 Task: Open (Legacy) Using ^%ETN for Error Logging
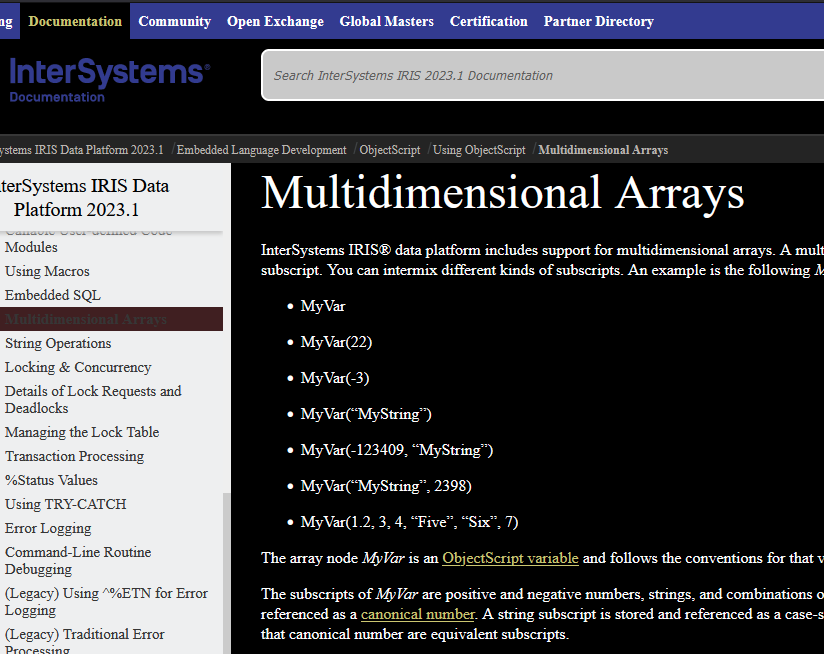click(106, 601)
